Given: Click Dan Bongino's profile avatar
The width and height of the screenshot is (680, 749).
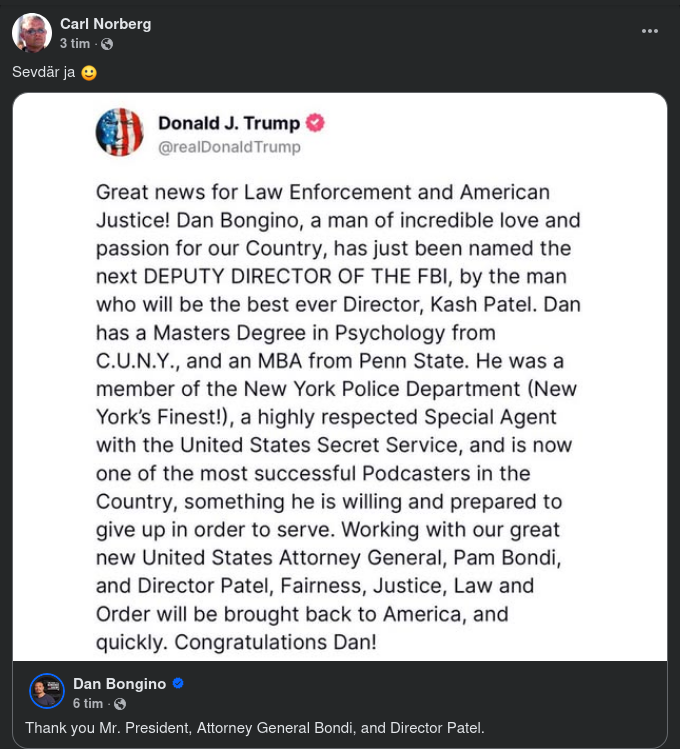Looking at the screenshot, I should (x=47, y=691).
